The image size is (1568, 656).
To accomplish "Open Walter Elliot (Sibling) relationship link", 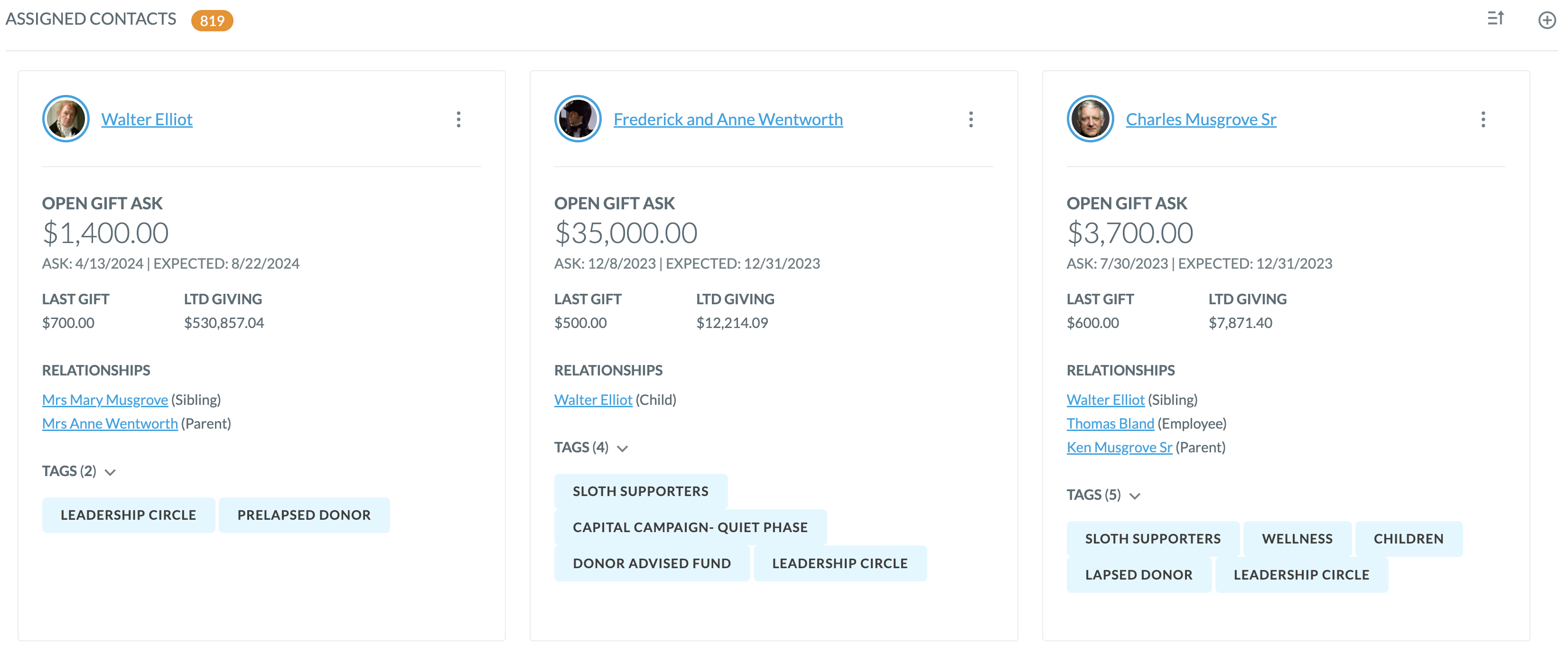I will click(1105, 400).
